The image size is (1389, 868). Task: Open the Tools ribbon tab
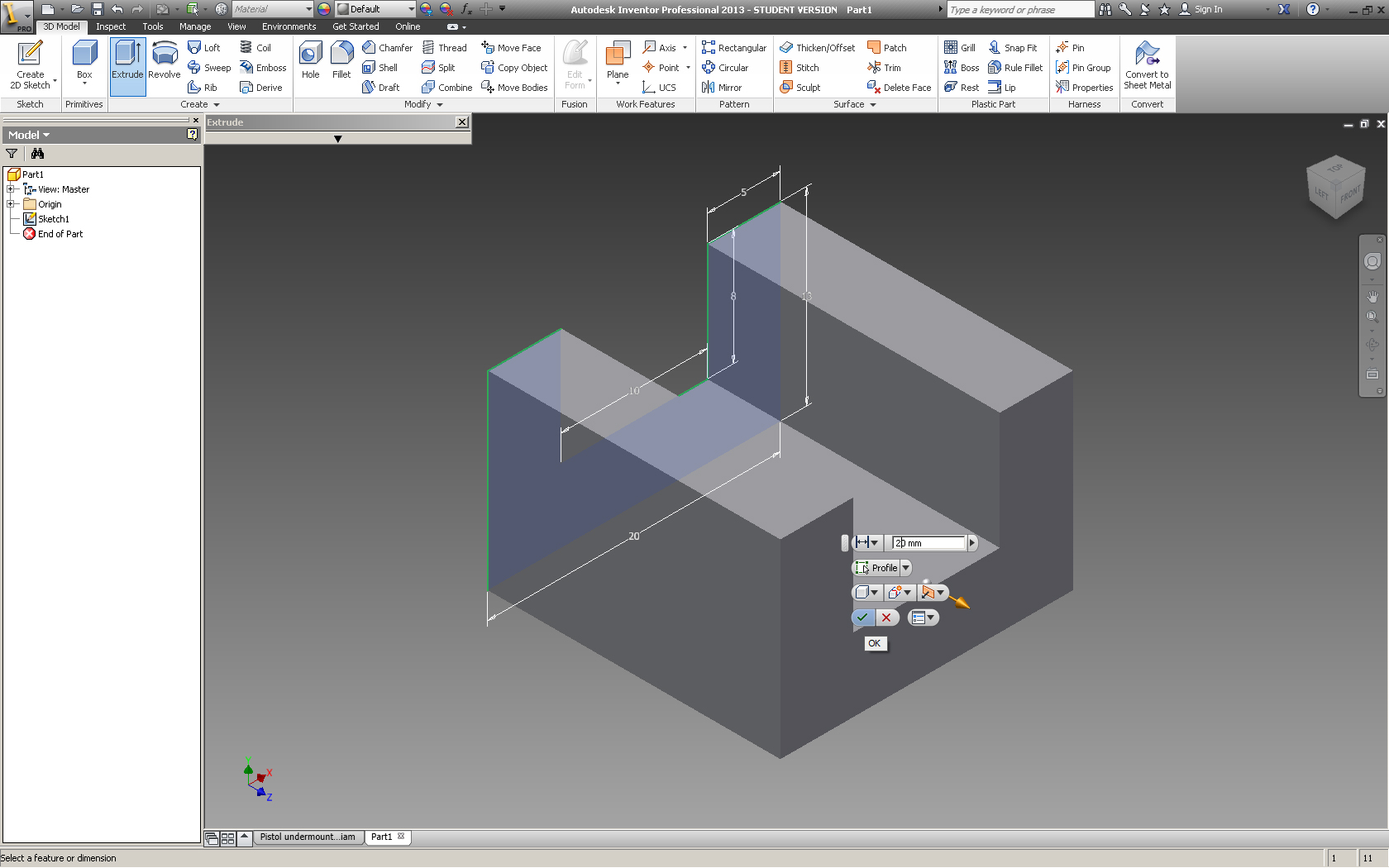(x=153, y=26)
